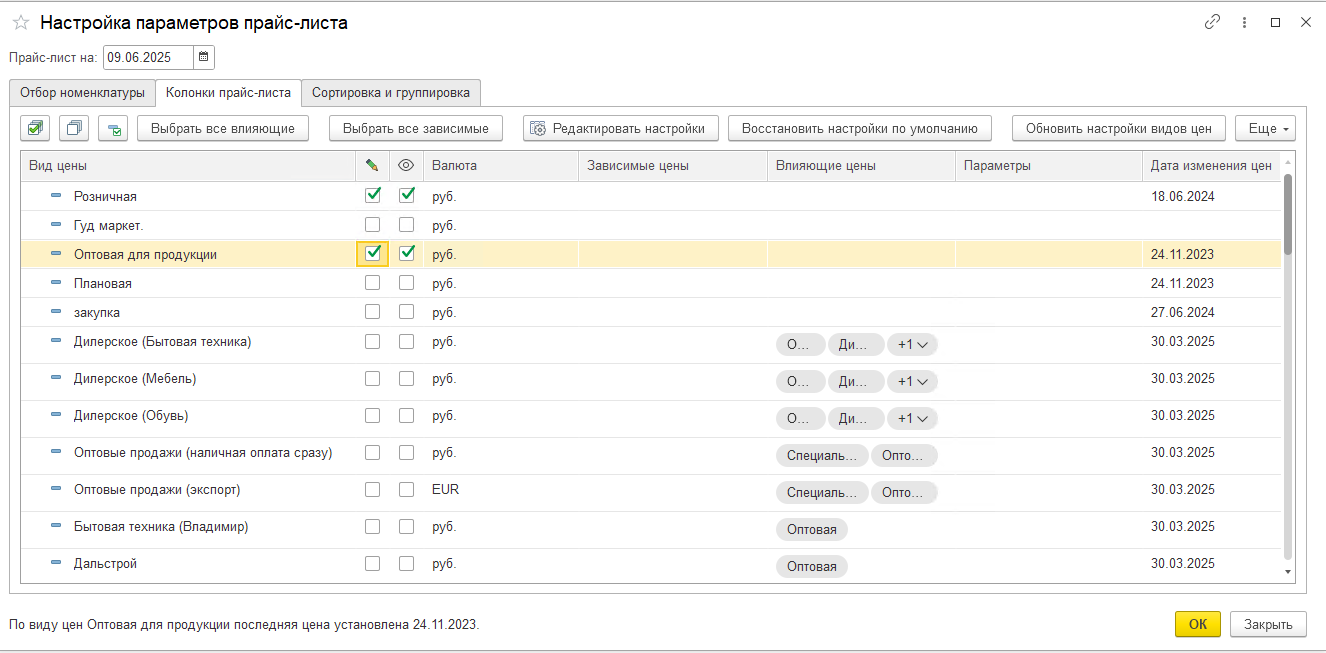Viewport: 1326px width, 653px height.
Task: Click the eye visibility column header
Action: coord(406,166)
